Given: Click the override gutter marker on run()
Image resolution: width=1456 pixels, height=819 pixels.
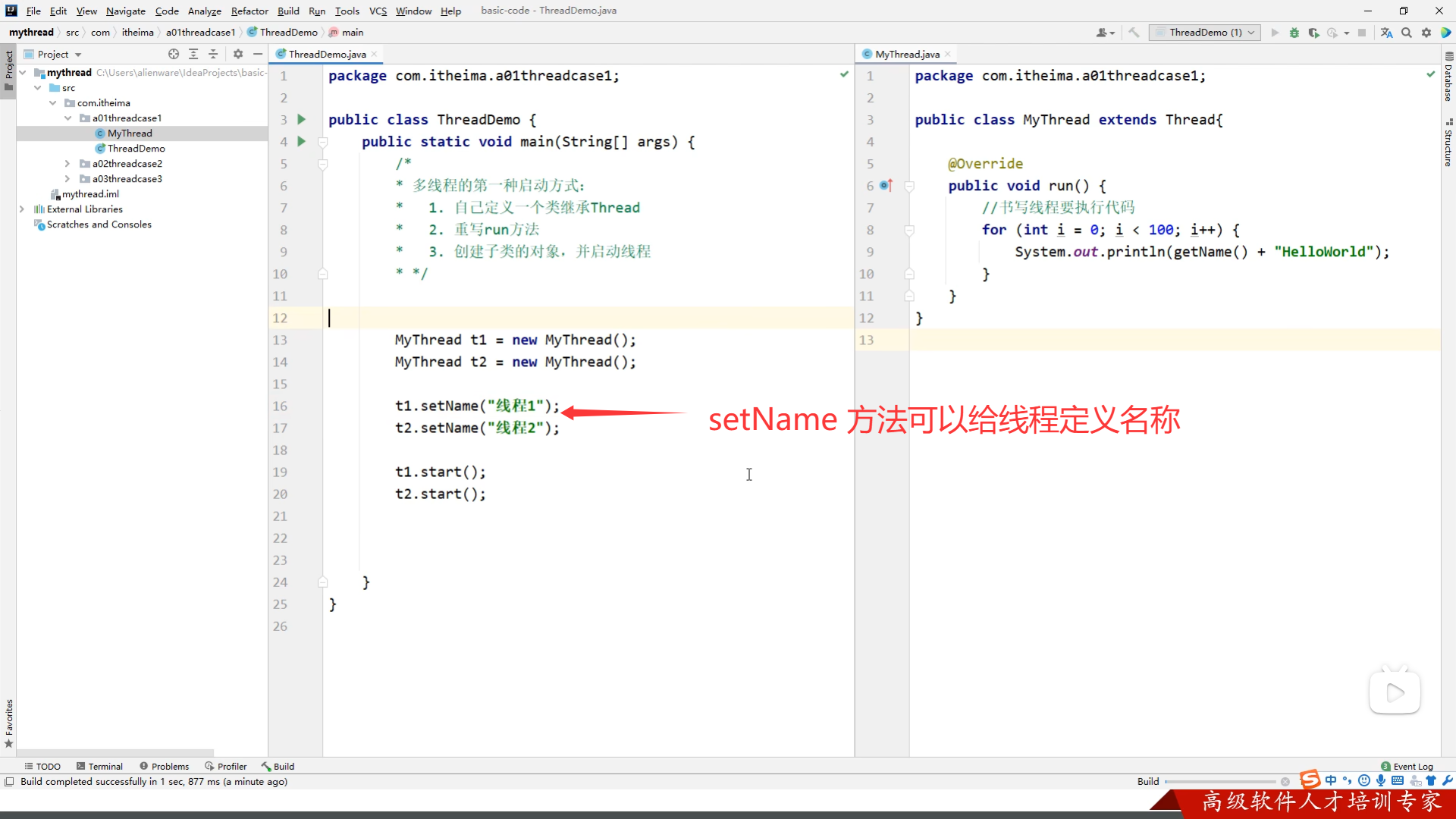Looking at the screenshot, I should [x=886, y=186].
